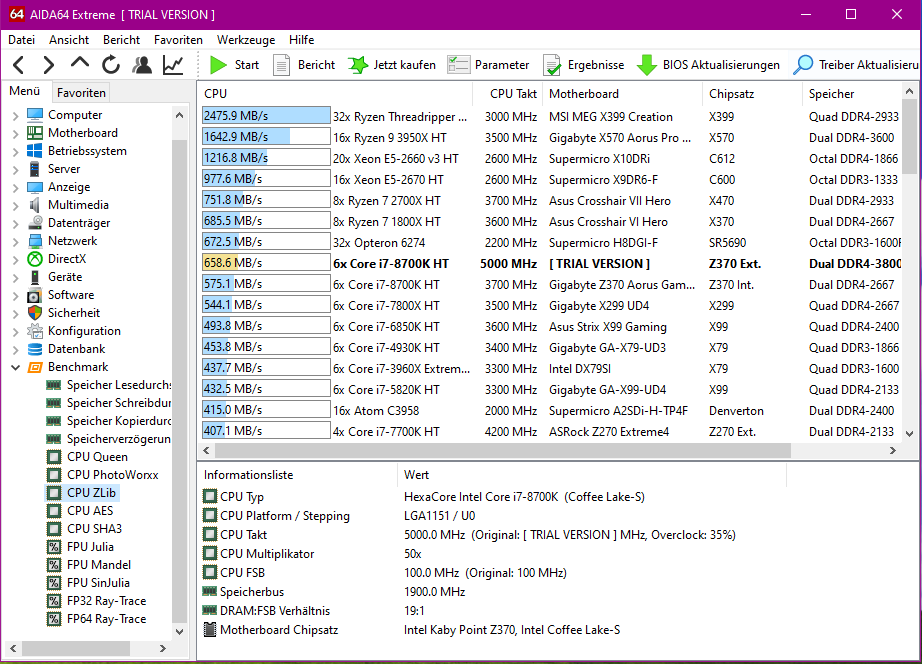Screen dimensions: 922x664
Task: Select the Konfiguration gear icon
Action: (35, 331)
